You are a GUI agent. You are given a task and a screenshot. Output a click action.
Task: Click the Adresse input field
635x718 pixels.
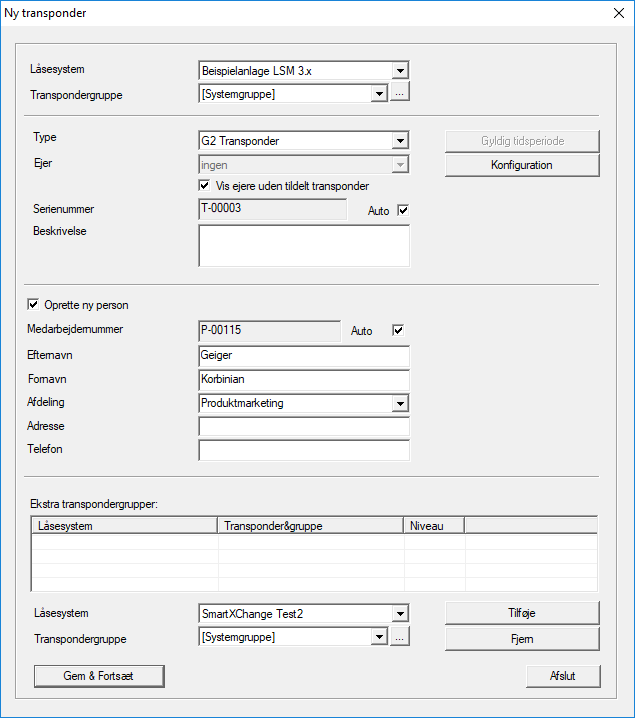pyautogui.click(x=304, y=427)
